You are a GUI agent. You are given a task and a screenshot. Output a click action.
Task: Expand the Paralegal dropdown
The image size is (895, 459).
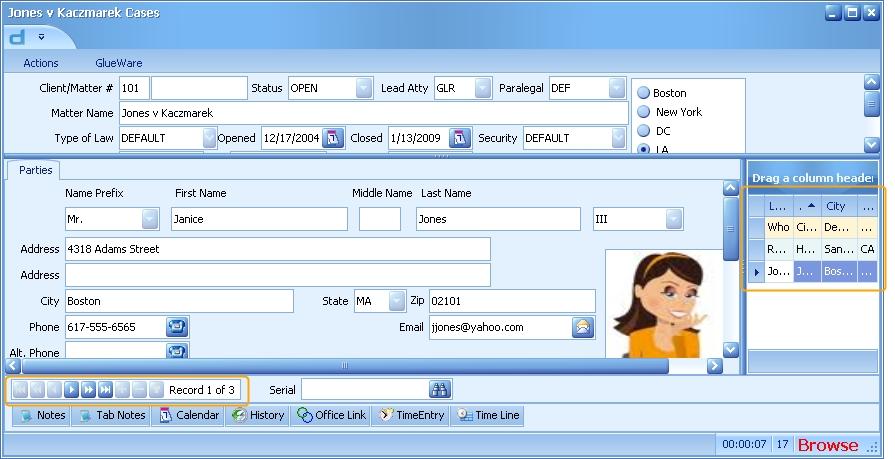[616, 88]
